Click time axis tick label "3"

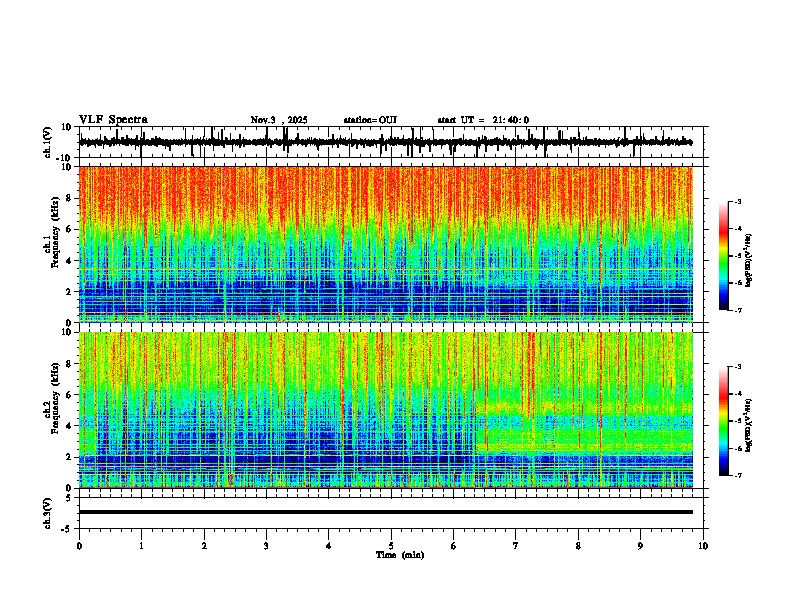point(266,546)
